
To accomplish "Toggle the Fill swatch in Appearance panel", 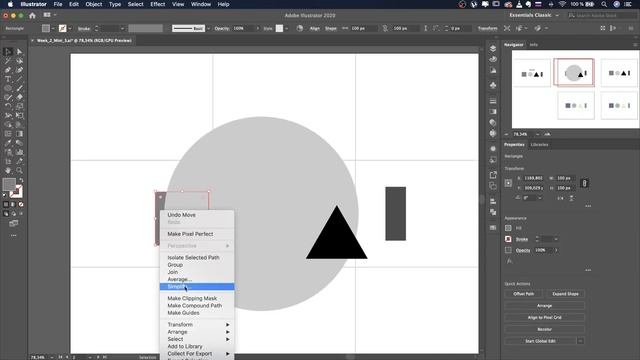I will point(508,228).
